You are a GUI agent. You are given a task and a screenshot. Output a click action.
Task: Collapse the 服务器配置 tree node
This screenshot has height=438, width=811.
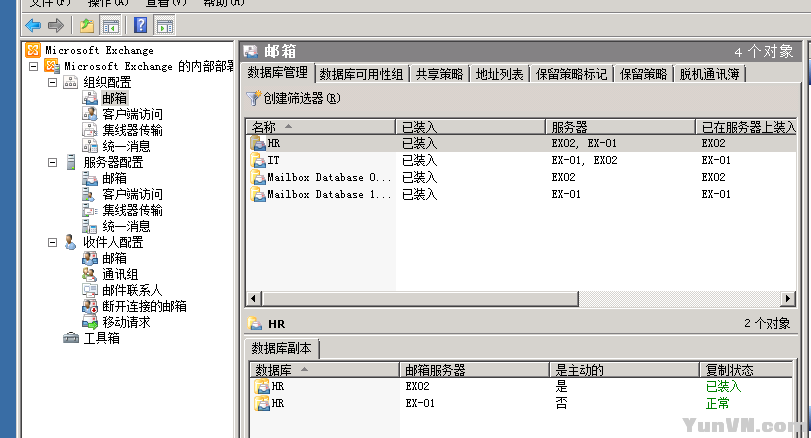52,162
